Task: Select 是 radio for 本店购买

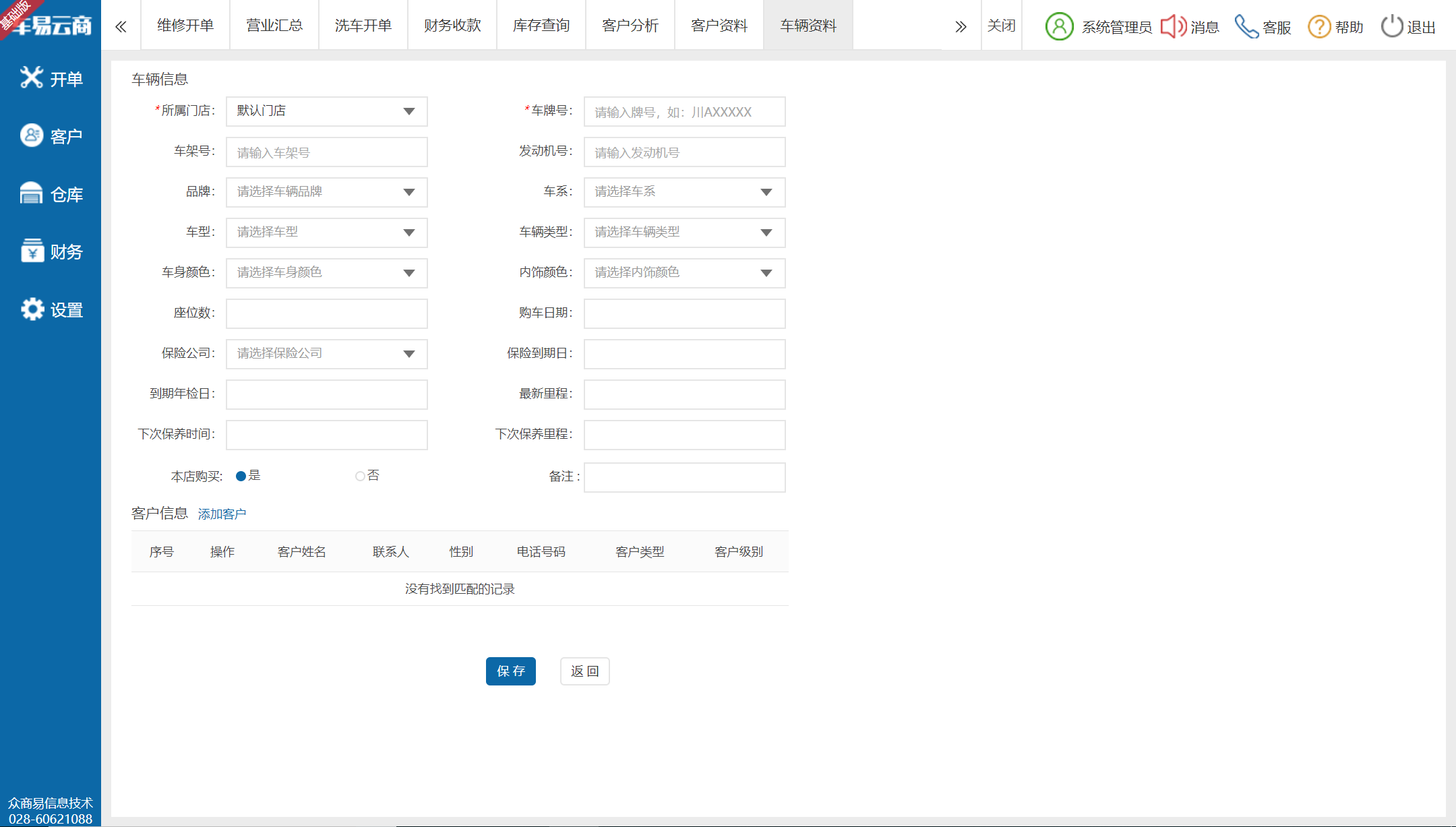Action: [x=241, y=476]
